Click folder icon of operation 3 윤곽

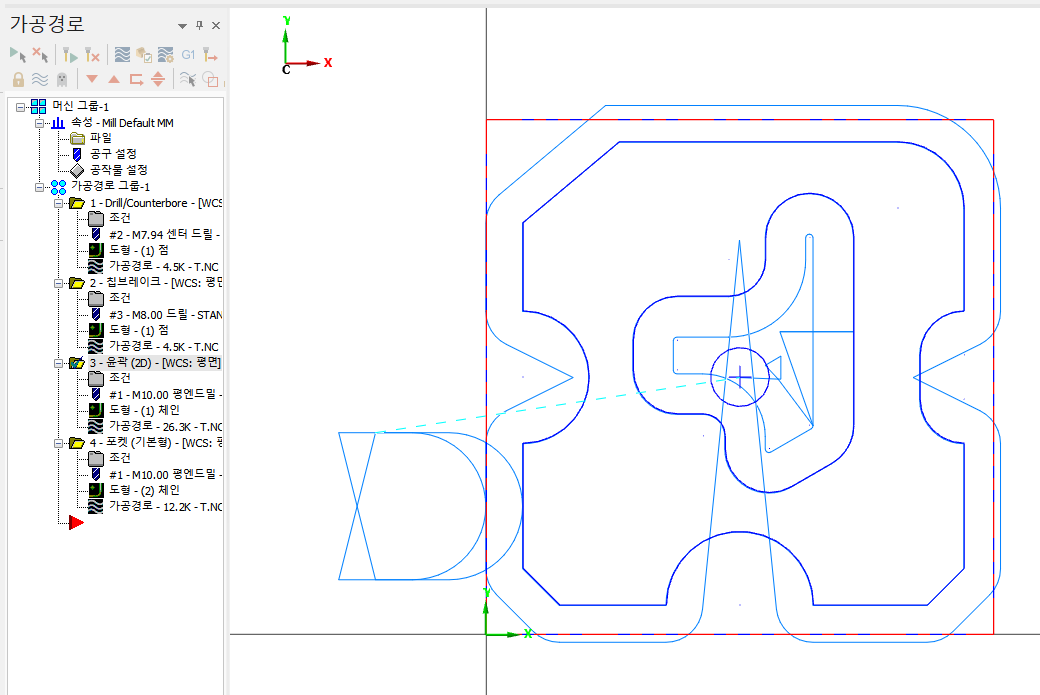click(77, 363)
